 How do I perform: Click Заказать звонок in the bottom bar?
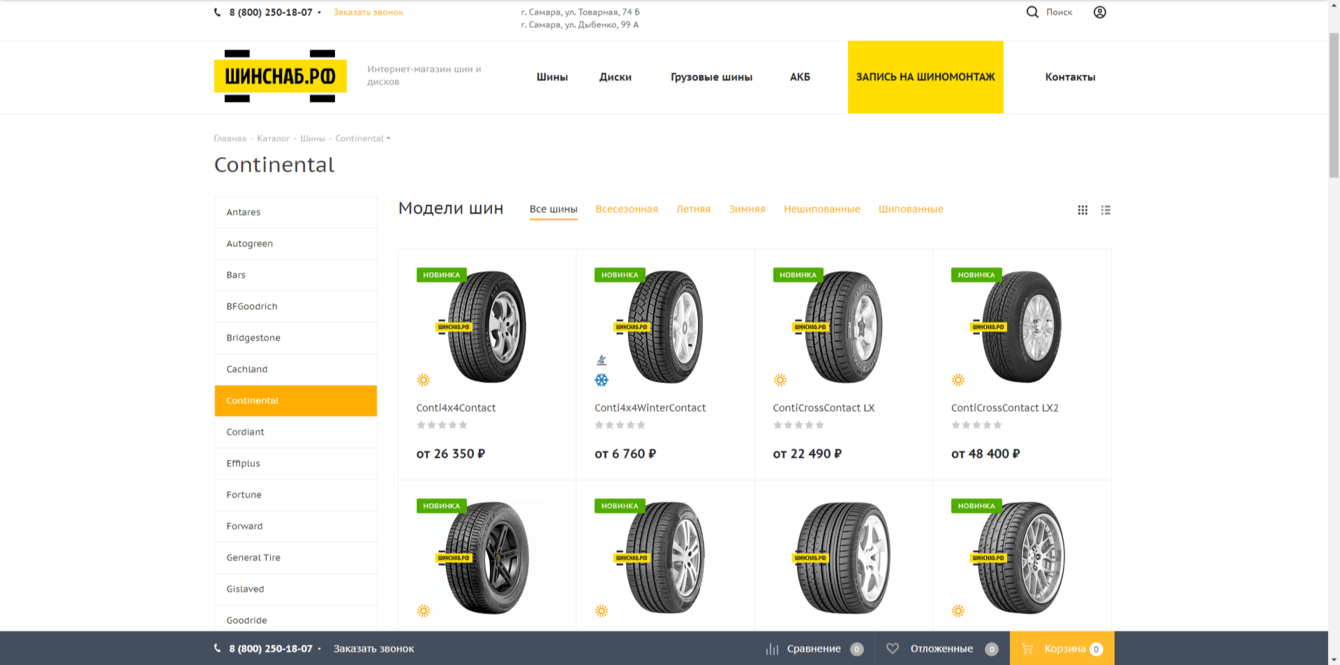373,649
